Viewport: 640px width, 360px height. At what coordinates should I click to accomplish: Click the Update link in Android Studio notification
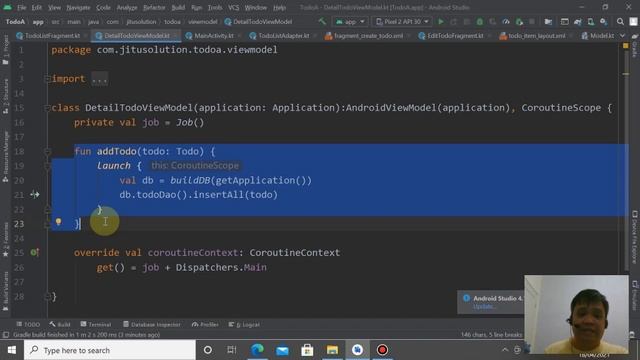pos(483,307)
